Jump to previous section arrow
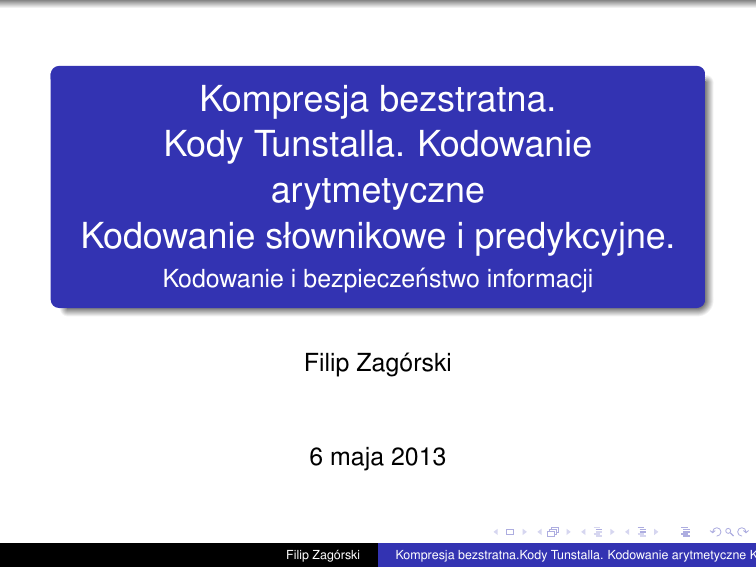 tap(627, 531)
